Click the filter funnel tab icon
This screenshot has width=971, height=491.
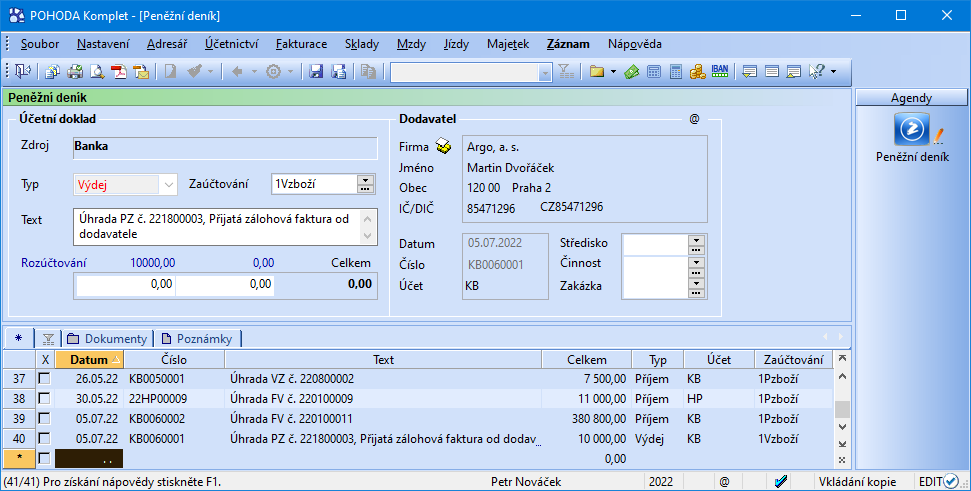pos(48,339)
